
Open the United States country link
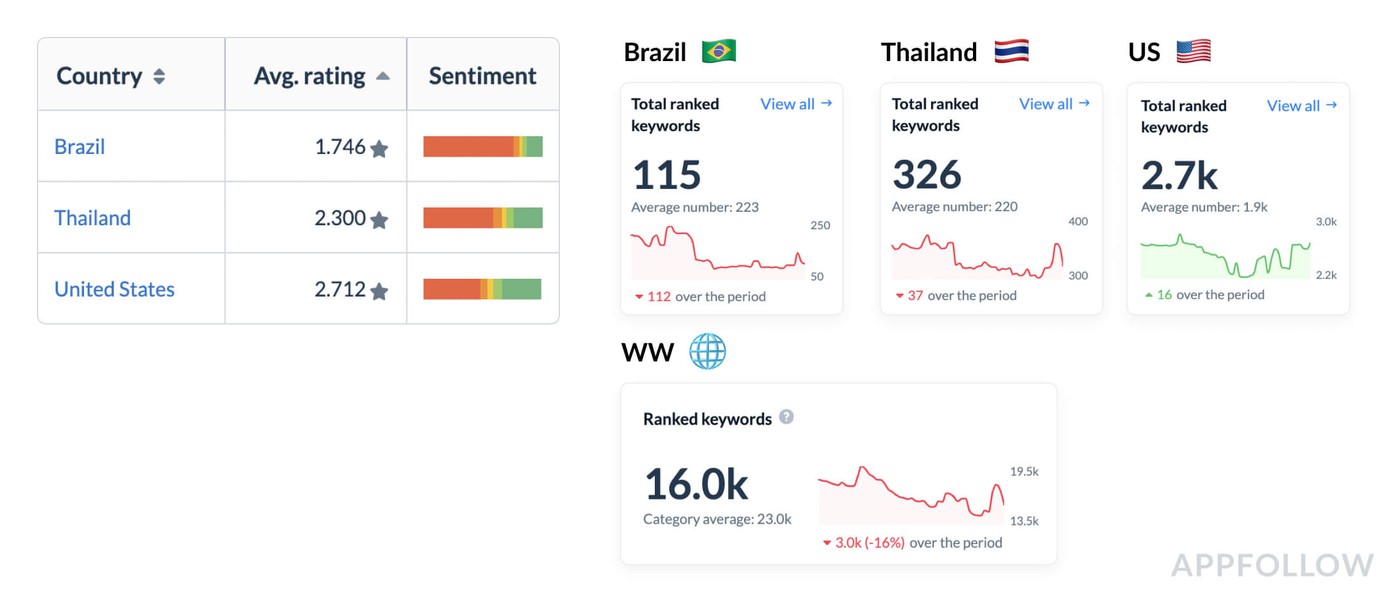(114, 289)
